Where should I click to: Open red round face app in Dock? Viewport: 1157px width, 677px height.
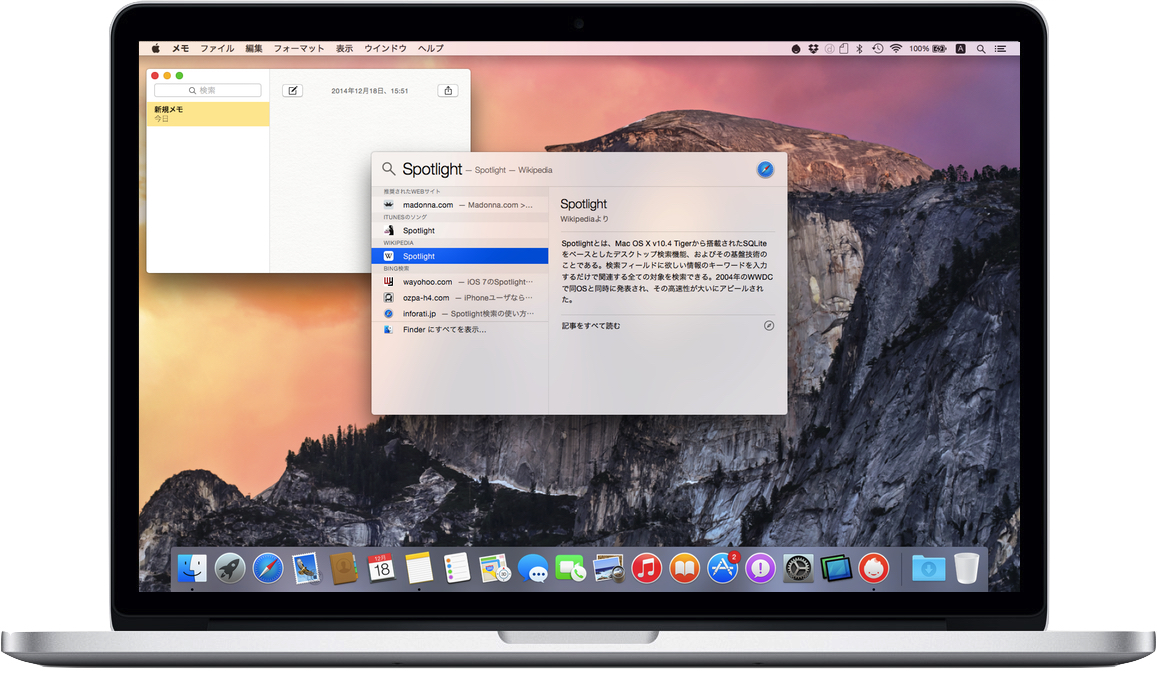(874, 568)
